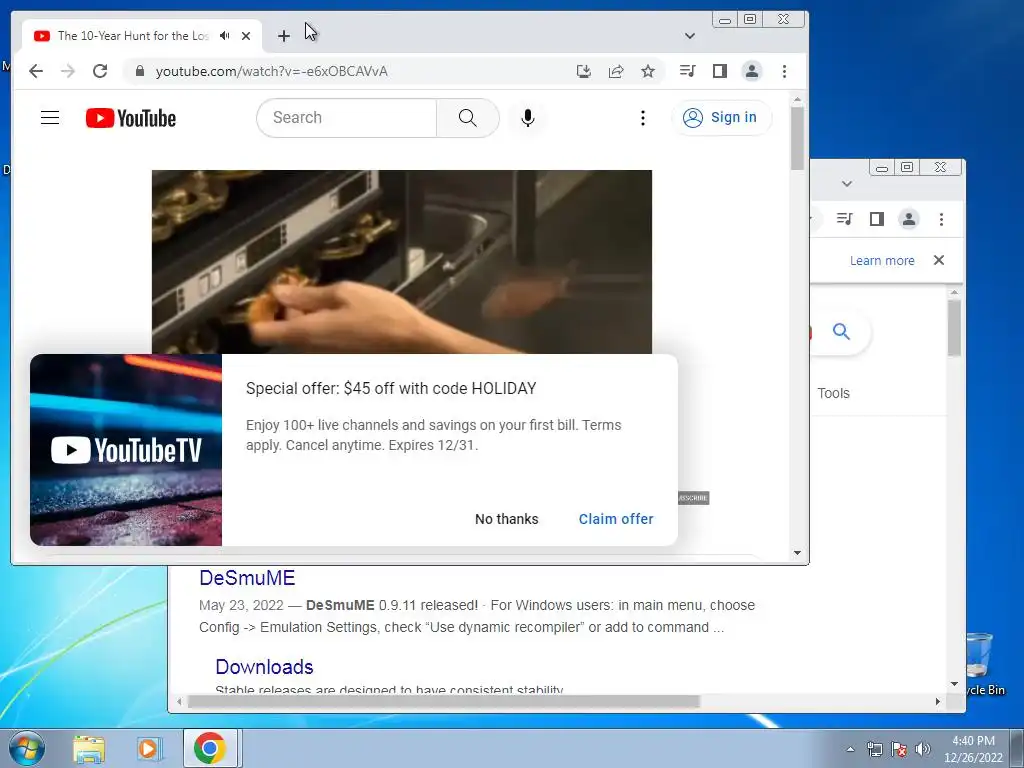This screenshot has width=1024, height=768.
Task: Toggle side panel in back Chrome window
Action: [876, 219]
